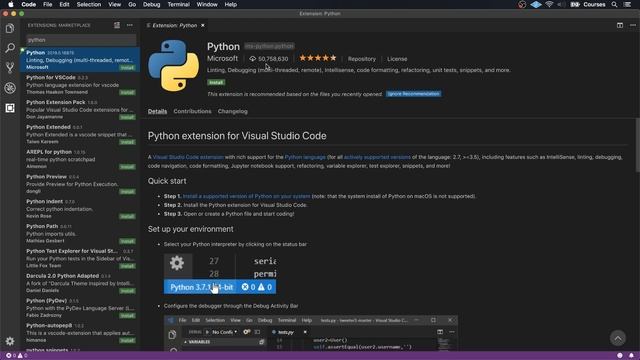Switch to the Contributions tab

click(x=192, y=111)
